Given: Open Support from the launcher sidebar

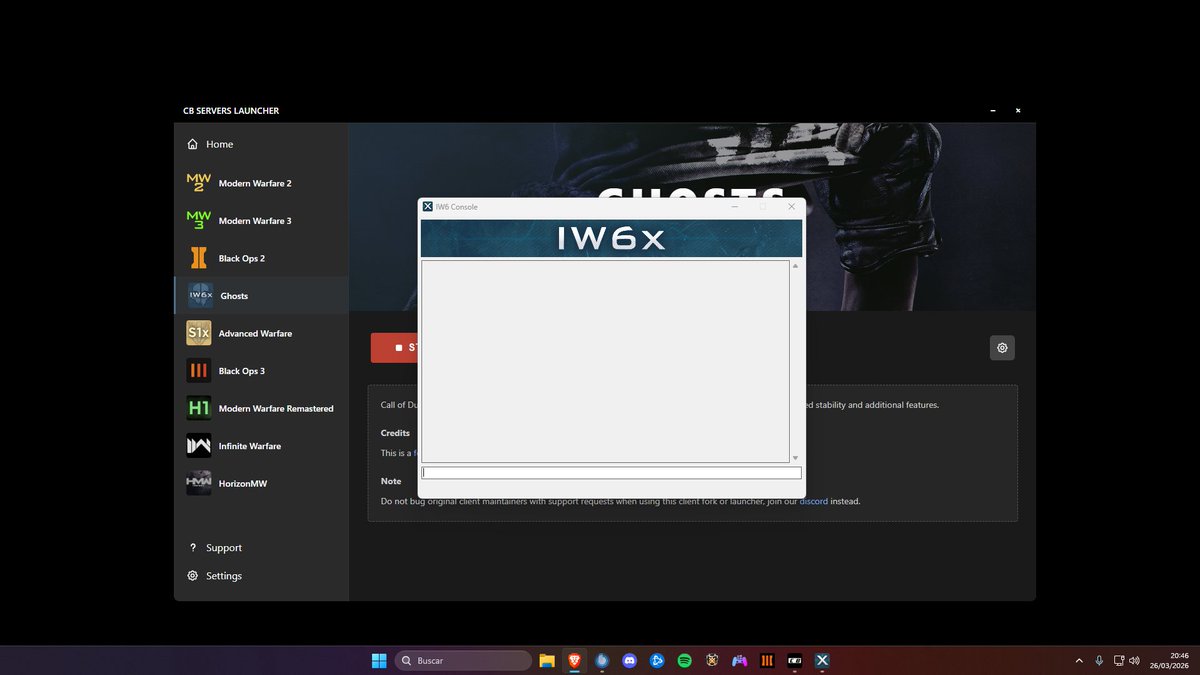Looking at the screenshot, I should 261,548.
